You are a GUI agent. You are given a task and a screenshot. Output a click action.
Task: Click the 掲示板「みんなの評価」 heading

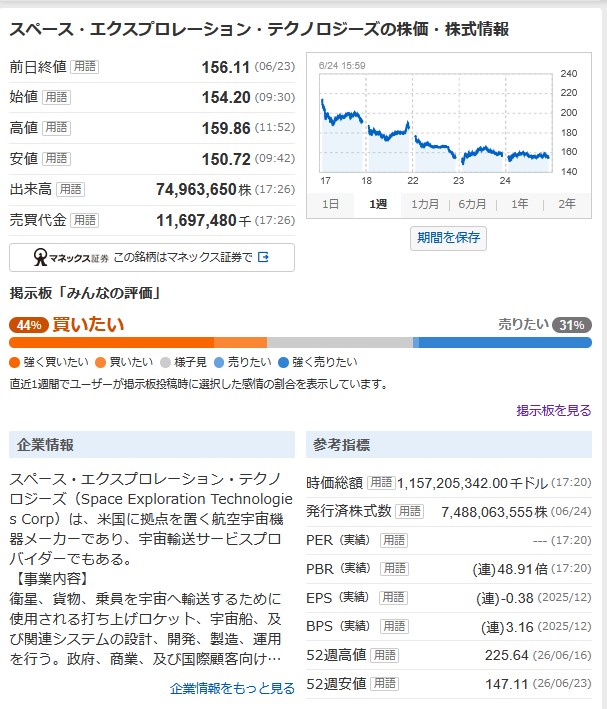pyautogui.click(x=86, y=293)
